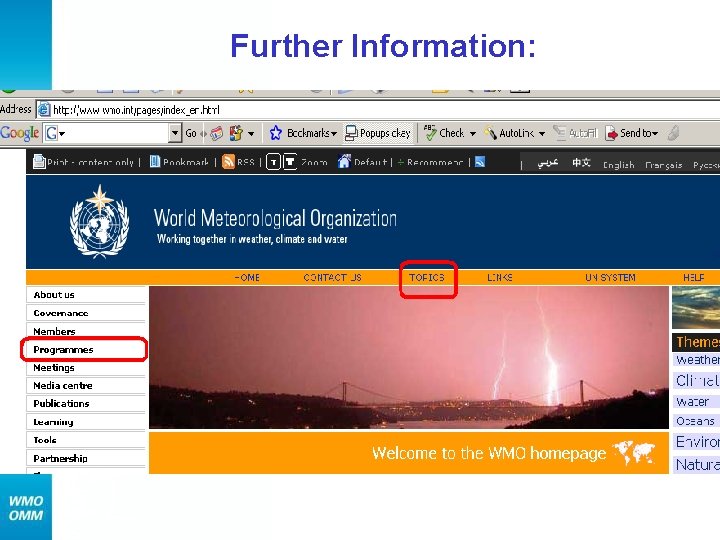Click the AutoLink wand icon
This screenshot has height=540, width=720.
click(490, 133)
